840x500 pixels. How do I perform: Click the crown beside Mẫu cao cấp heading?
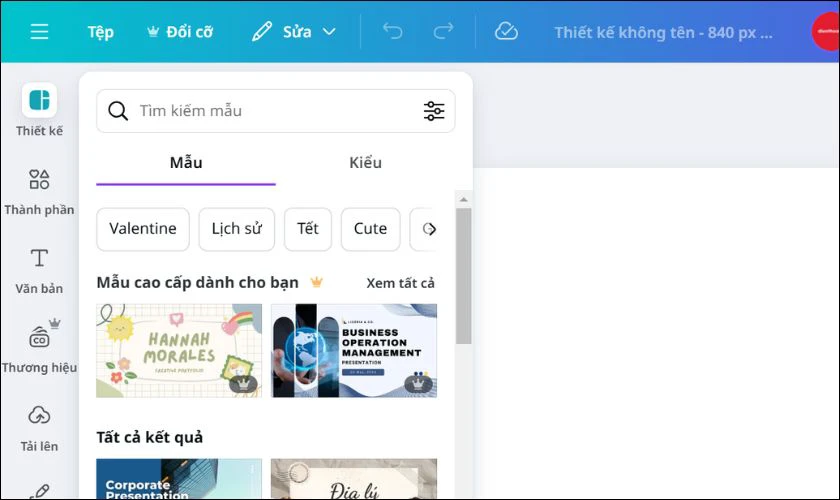317,282
